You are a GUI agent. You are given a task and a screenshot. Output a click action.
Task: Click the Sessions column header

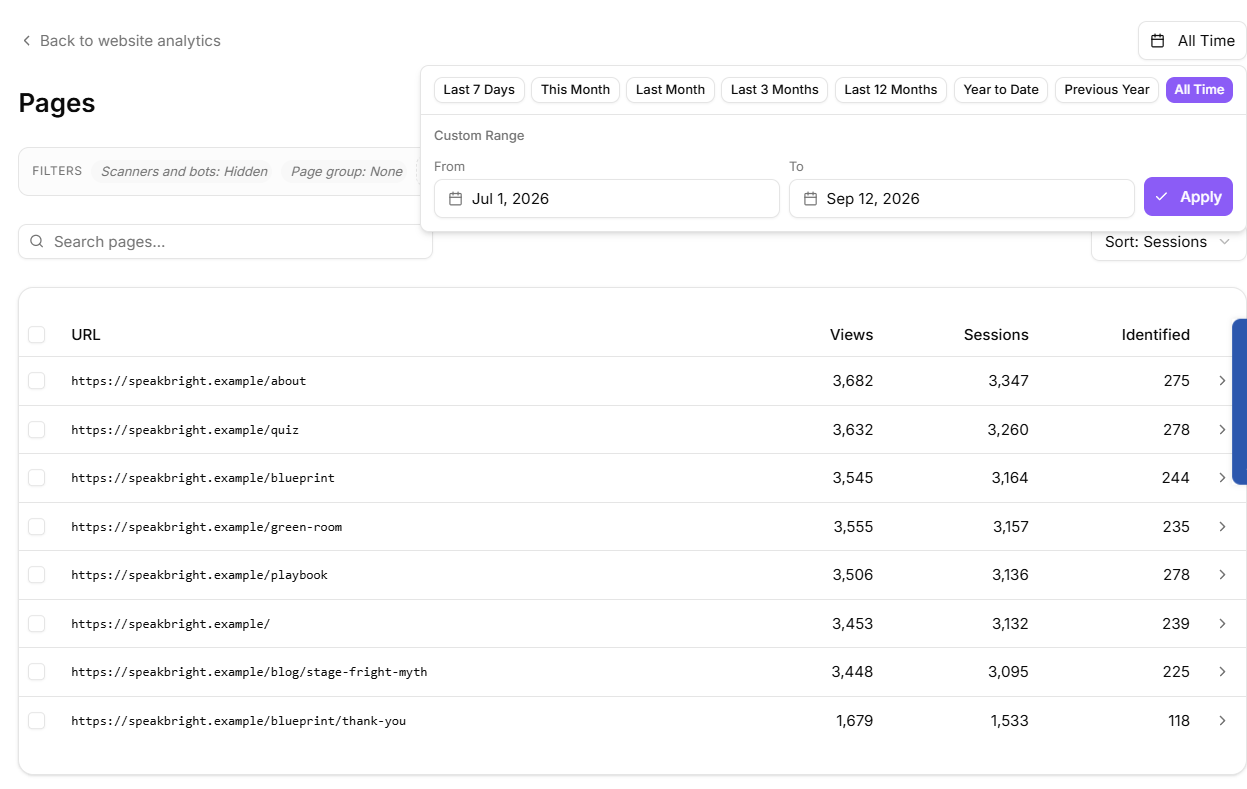coord(996,335)
